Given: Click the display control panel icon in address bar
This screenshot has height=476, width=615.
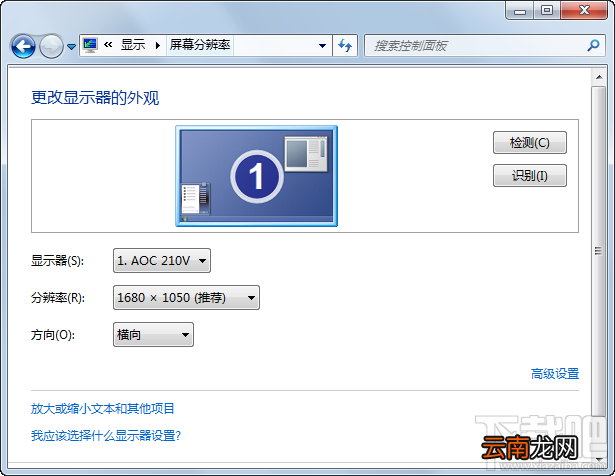Looking at the screenshot, I should 90,45.
